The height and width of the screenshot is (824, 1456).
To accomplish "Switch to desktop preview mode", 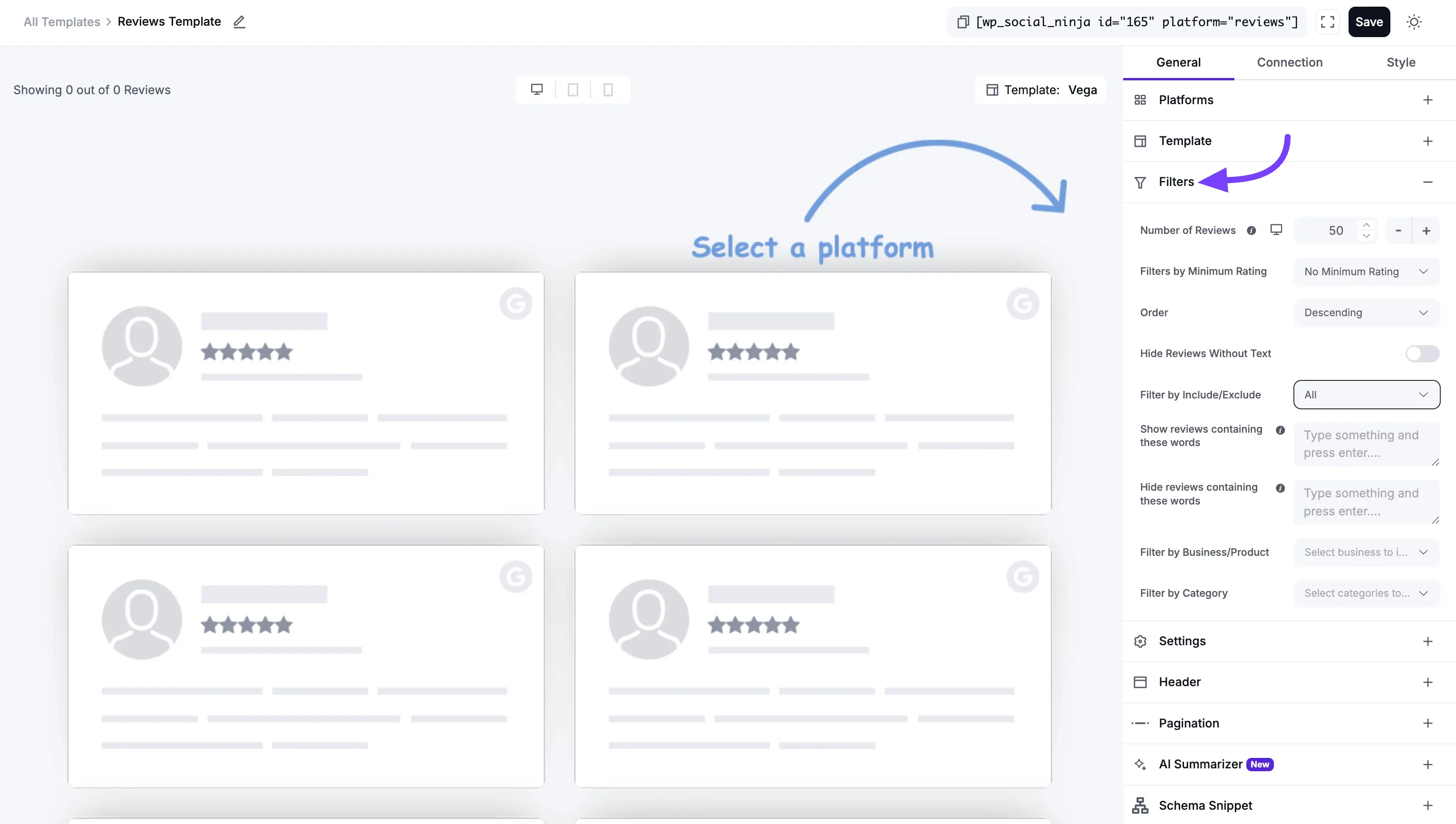I will [x=536, y=89].
